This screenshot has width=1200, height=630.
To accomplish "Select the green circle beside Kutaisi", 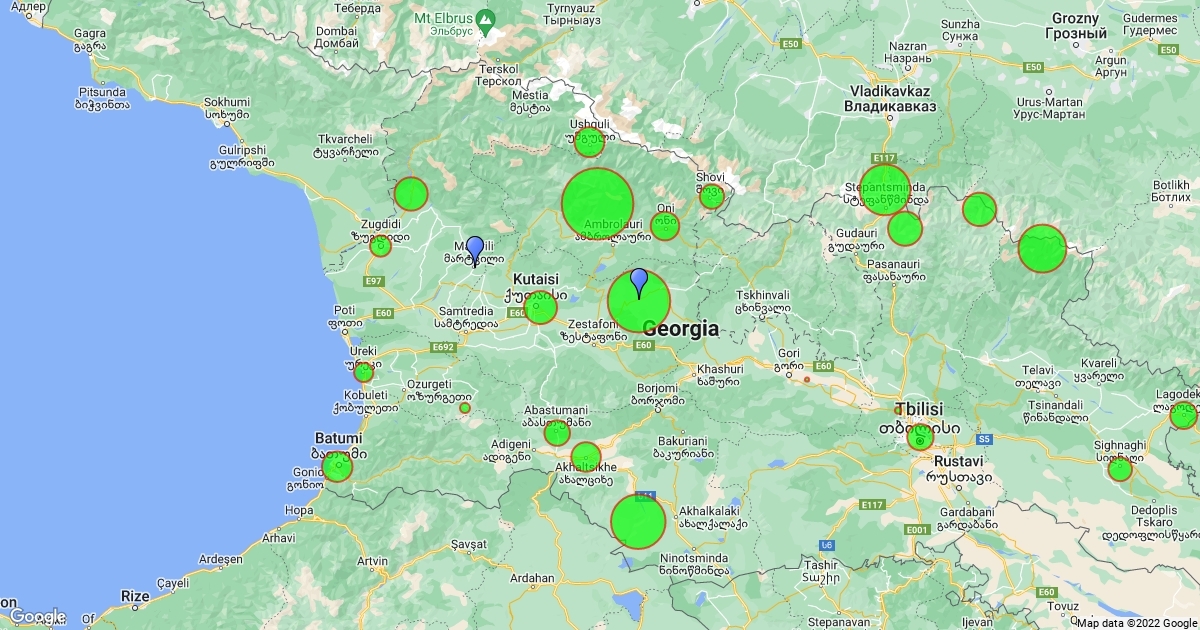I will [540, 307].
